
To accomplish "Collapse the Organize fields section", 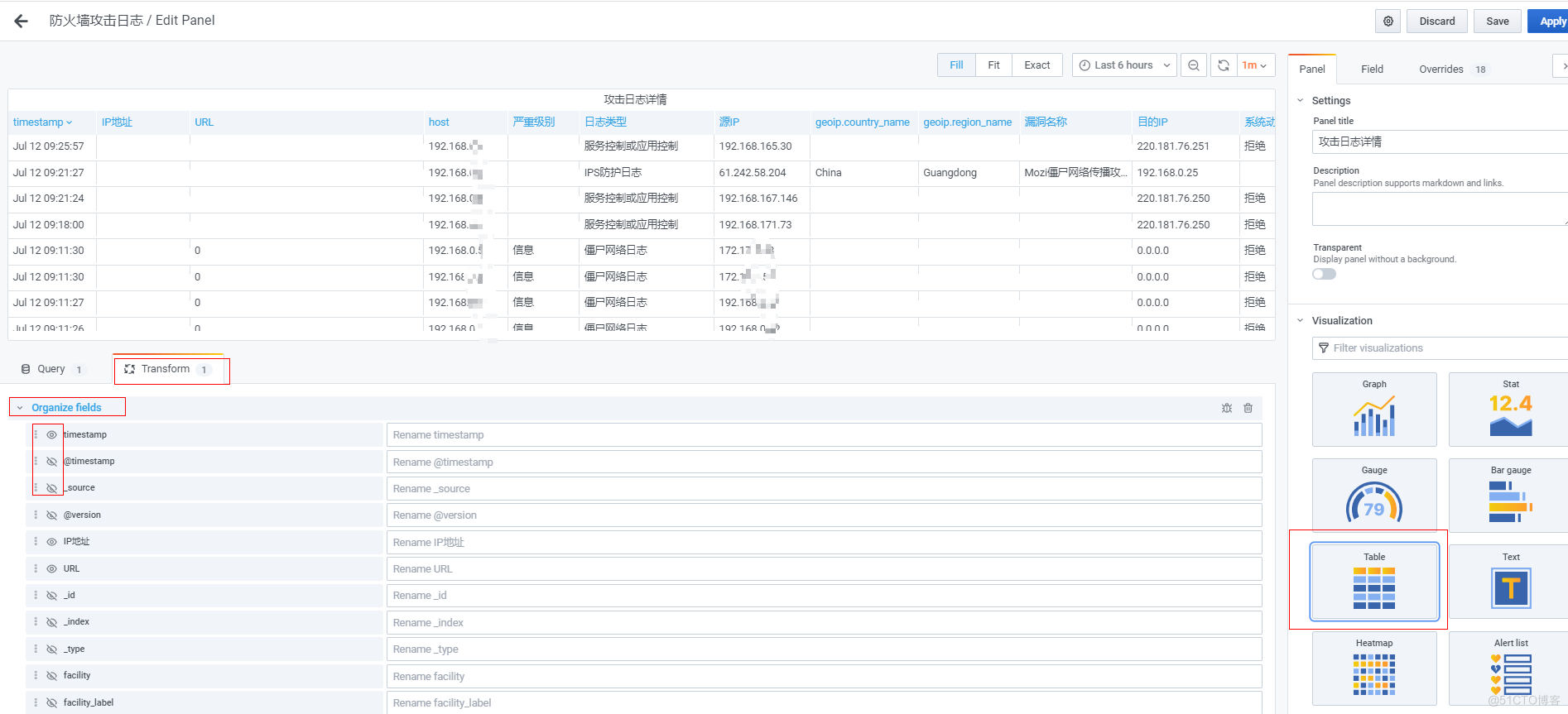I will (x=21, y=408).
